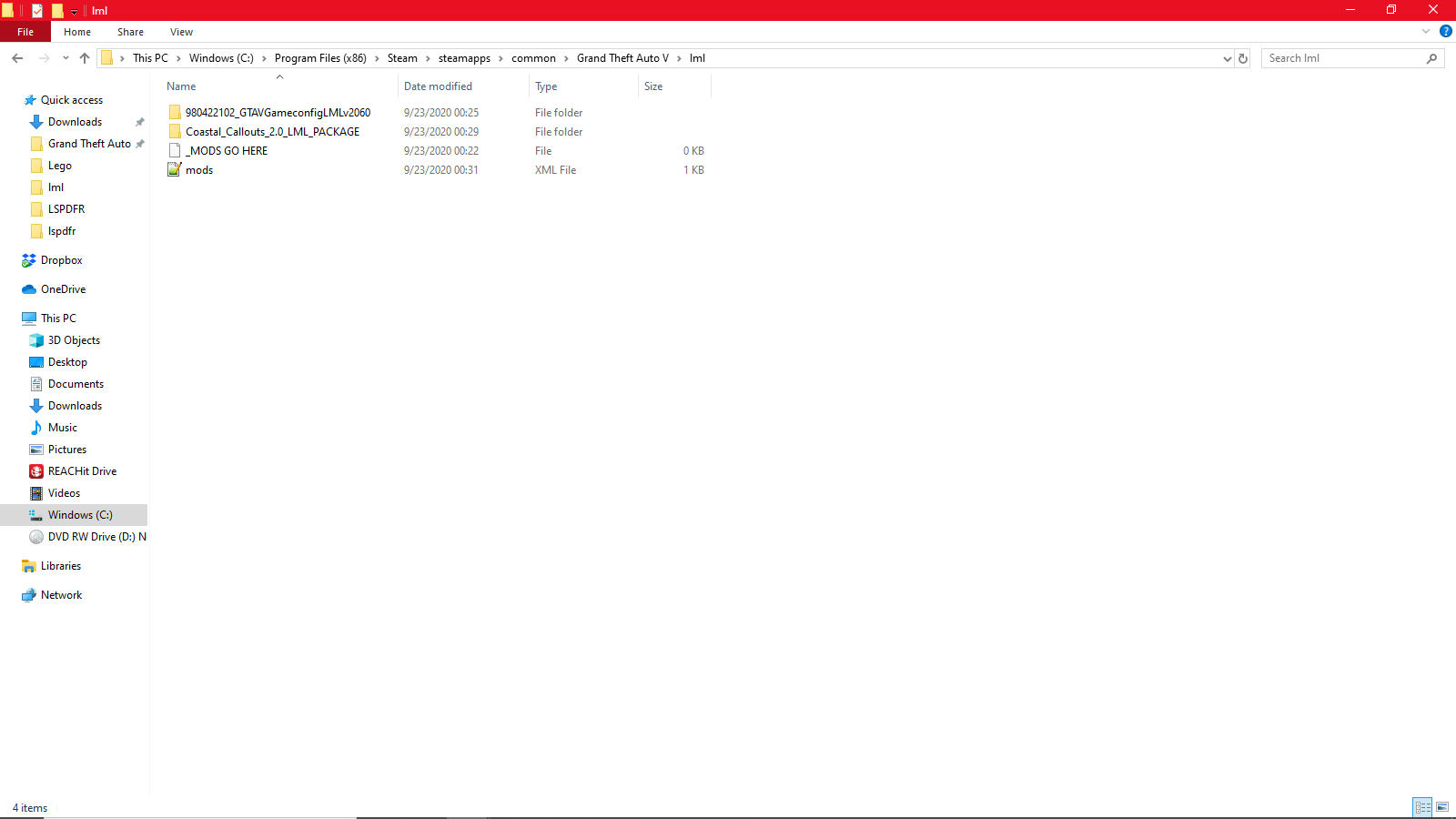The width and height of the screenshot is (1456, 819).
Task: Open the Lego folder in Quick access
Action: (60, 166)
